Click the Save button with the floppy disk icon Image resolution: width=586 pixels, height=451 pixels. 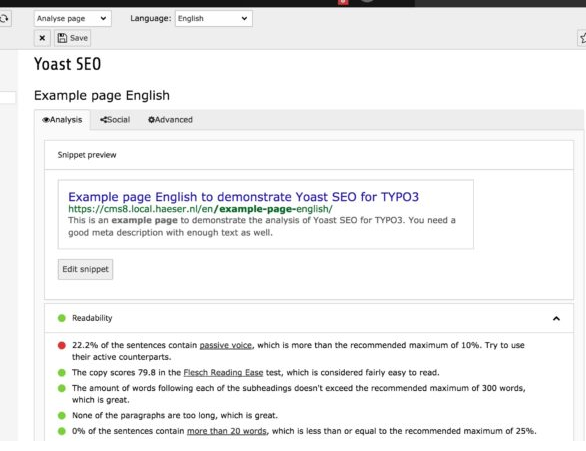click(x=73, y=38)
